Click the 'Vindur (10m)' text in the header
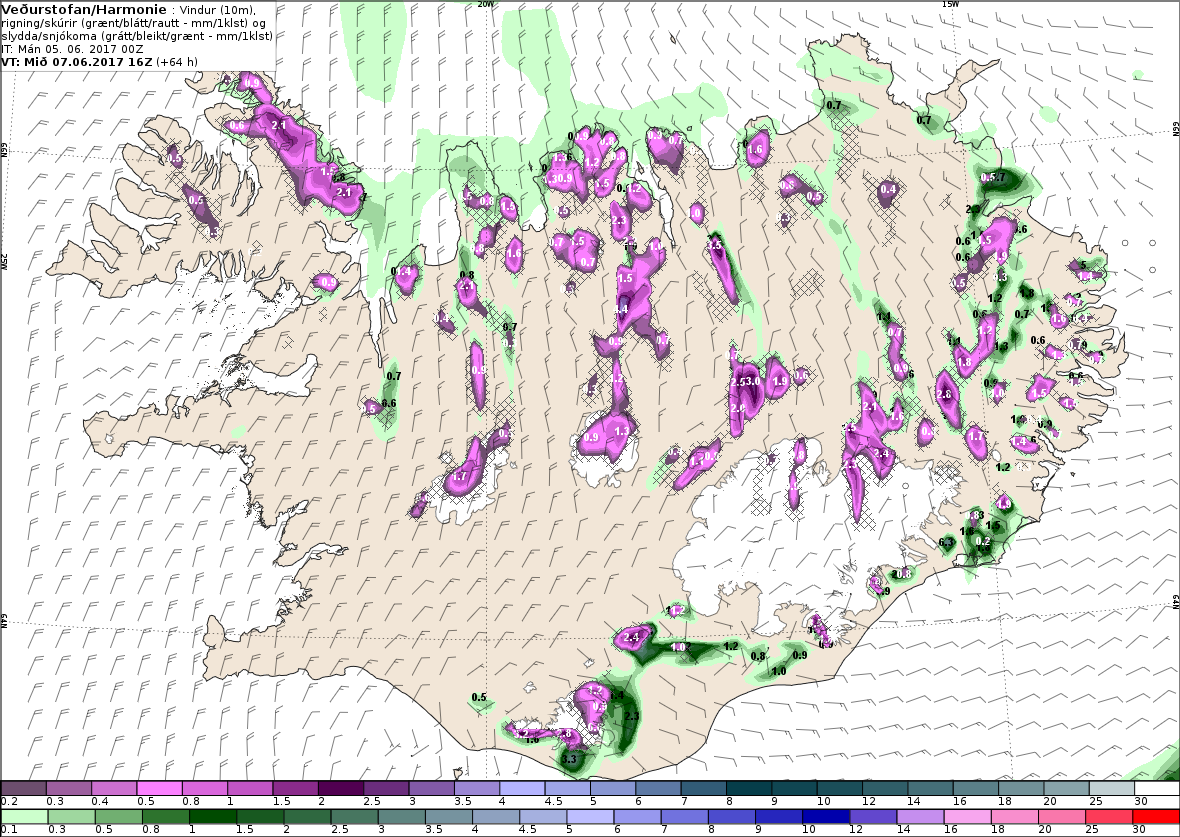This screenshot has width=1180, height=837. click(217, 11)
